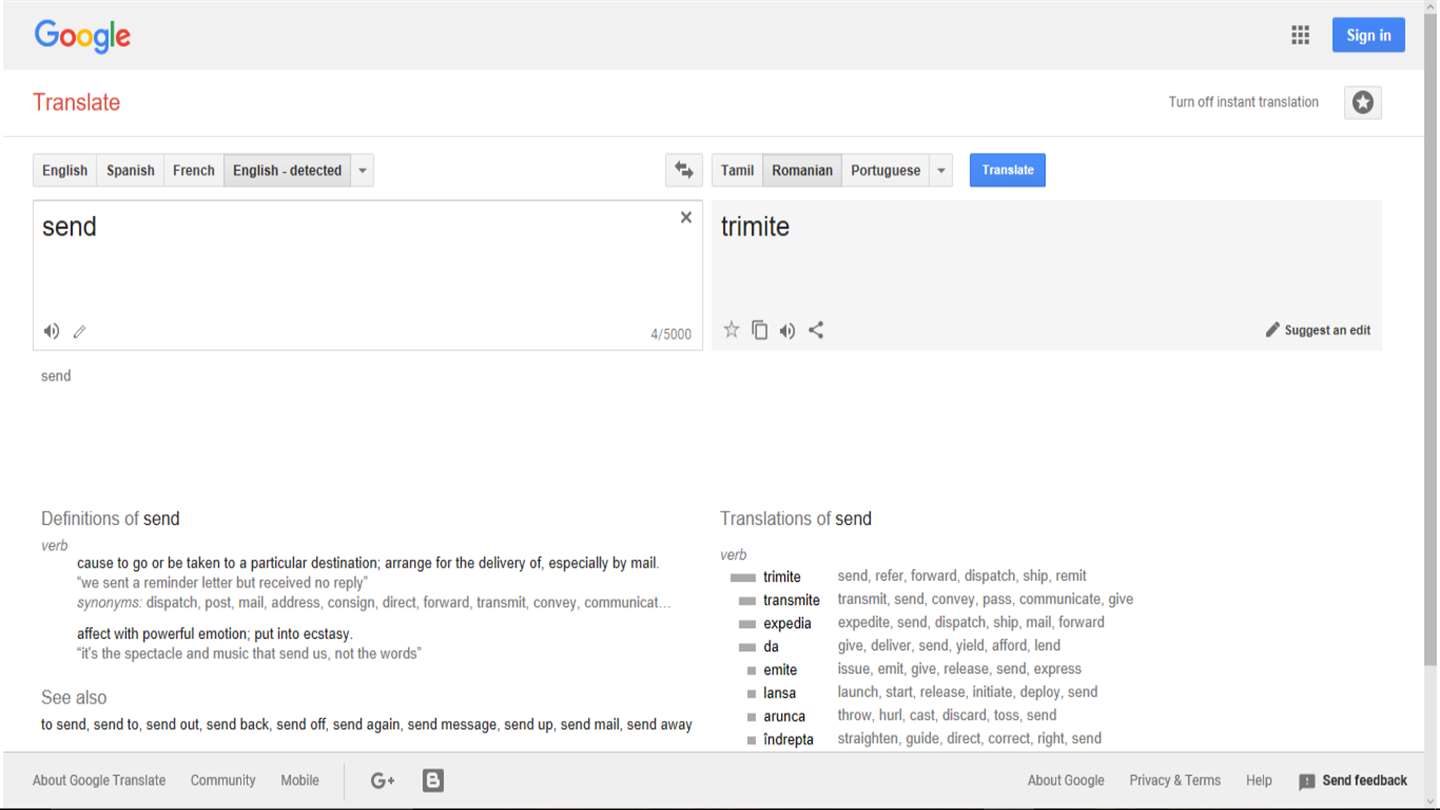Turn off instant translation
1440x810 pixels.
tap(1243, 102)
